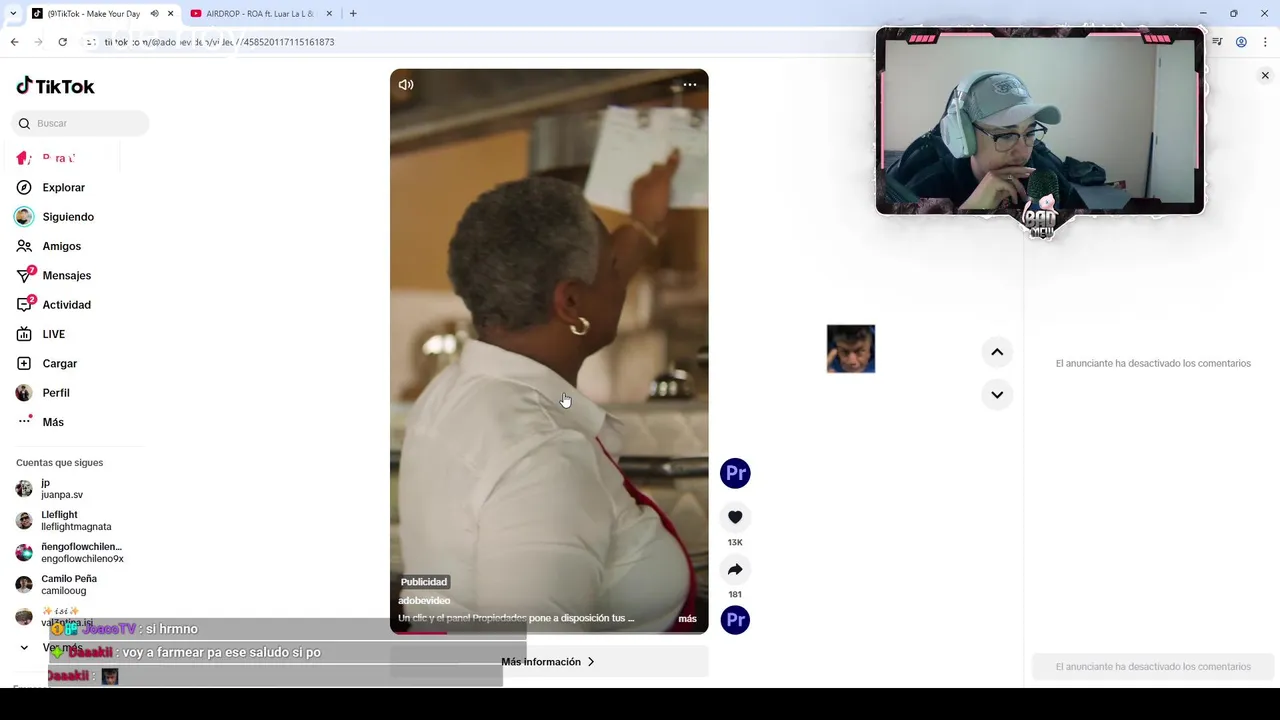1280x720 pixels.
Task: Open the adobevideo username link
Action: point(424,601)
